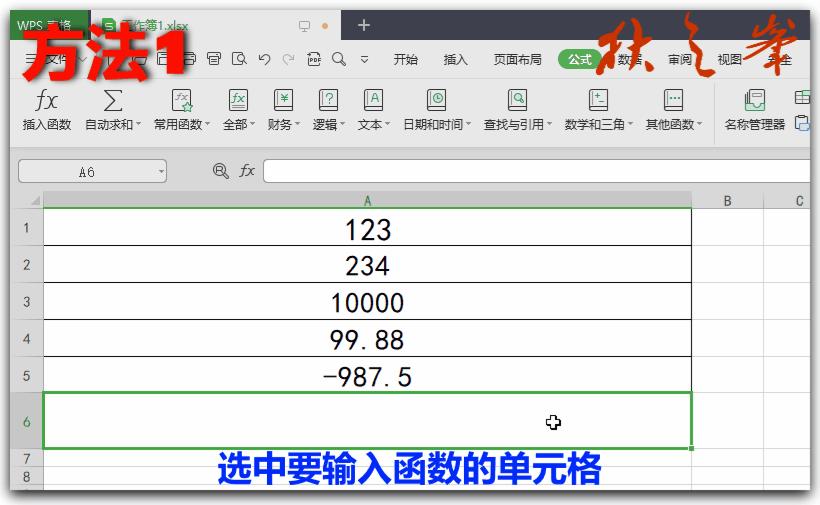Image resolution: width=820 pixels, height=505 pixels.
Task: Expand the Text (文本) dropdown arrow
Action: 388,124
